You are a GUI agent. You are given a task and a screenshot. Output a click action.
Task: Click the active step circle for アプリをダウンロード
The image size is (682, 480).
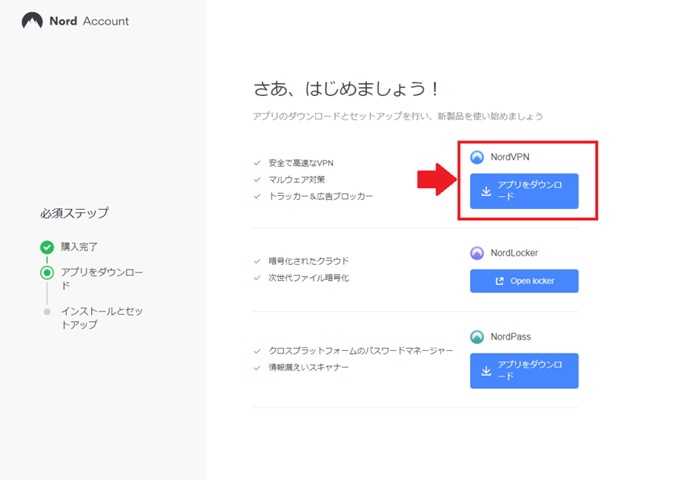pos(47,273)
